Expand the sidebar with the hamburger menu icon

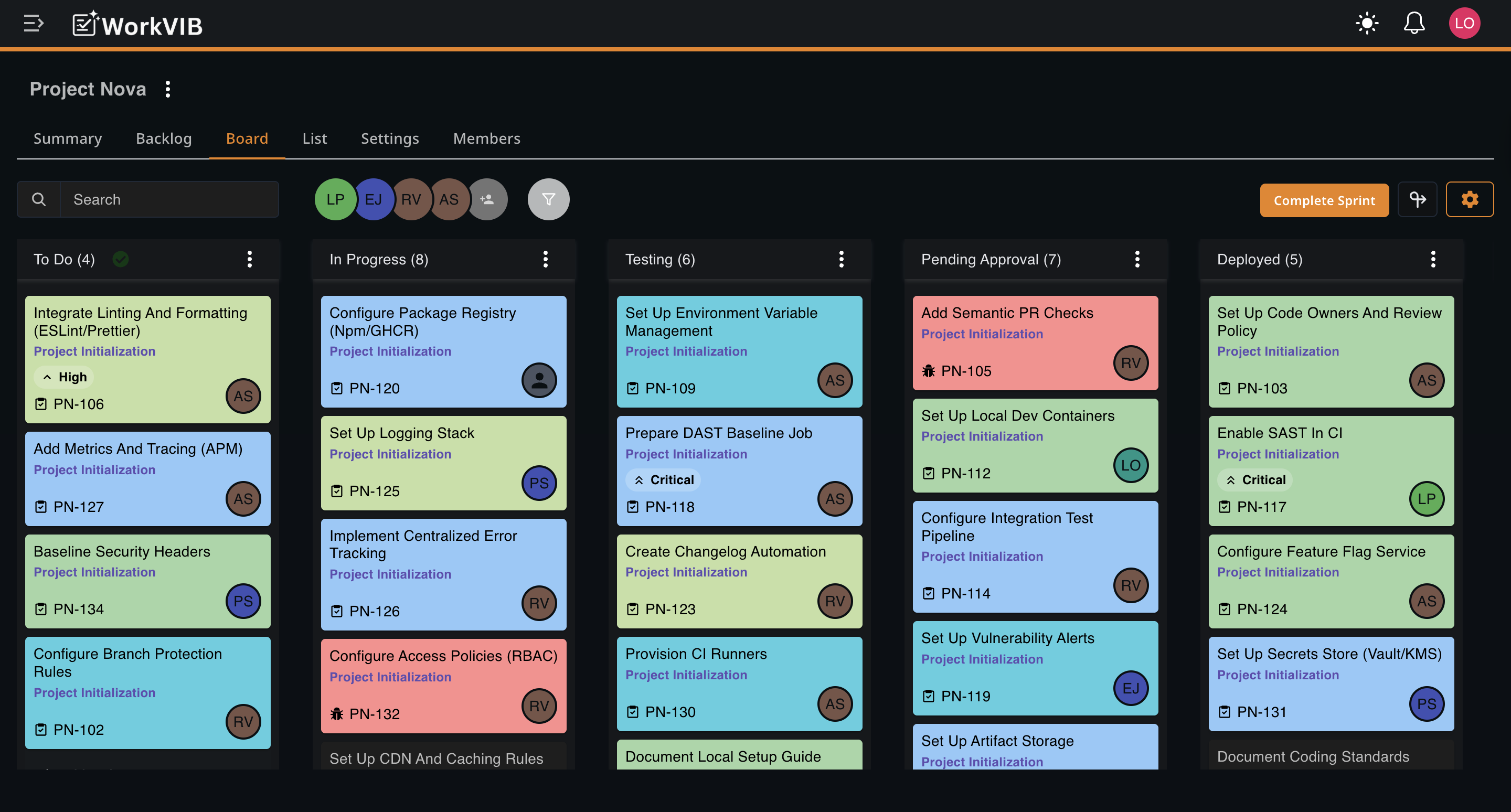coord(34,24)
